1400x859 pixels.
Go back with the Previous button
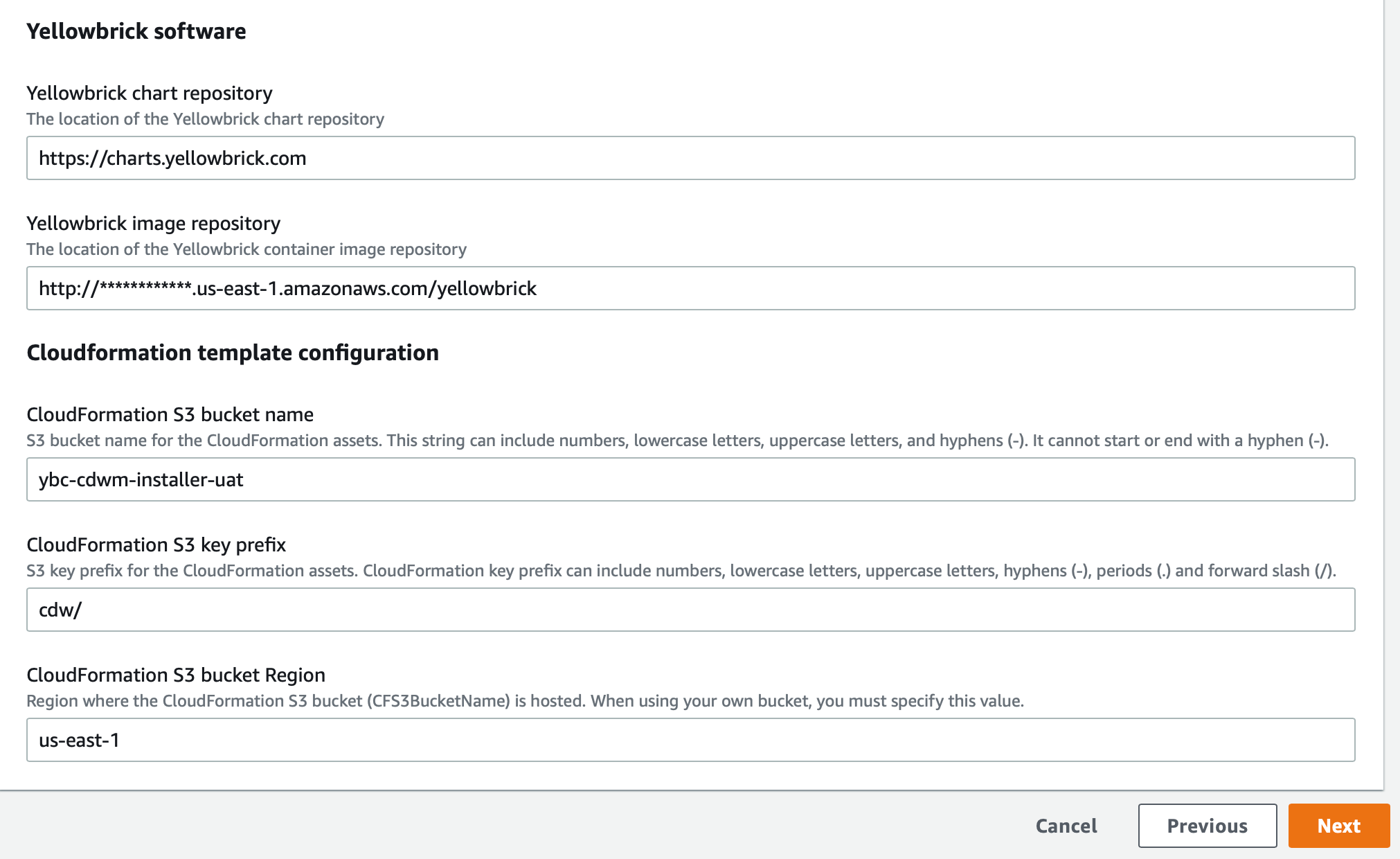[x=1207, y=825]
